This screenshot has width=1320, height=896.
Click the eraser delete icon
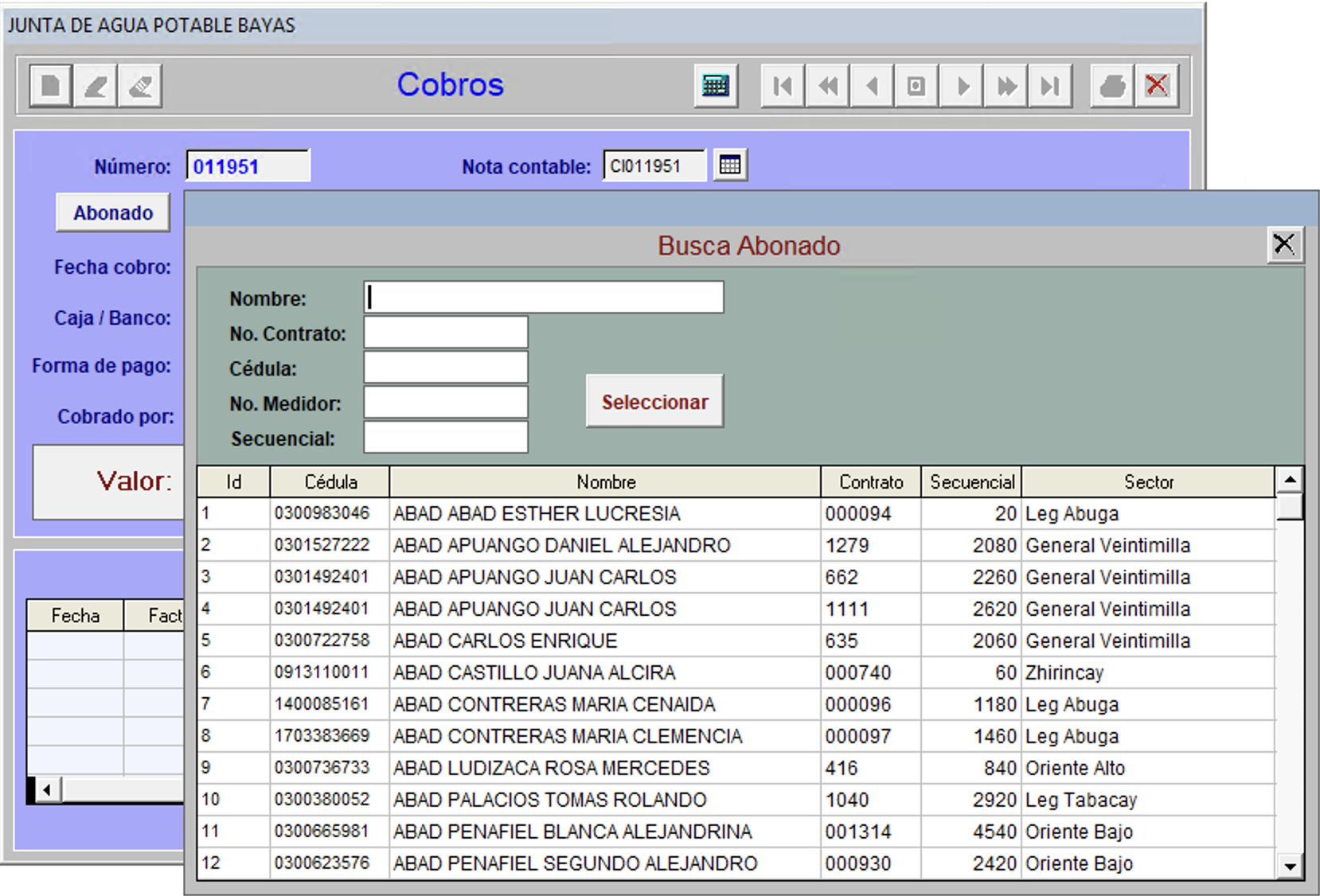pos(140,85)
